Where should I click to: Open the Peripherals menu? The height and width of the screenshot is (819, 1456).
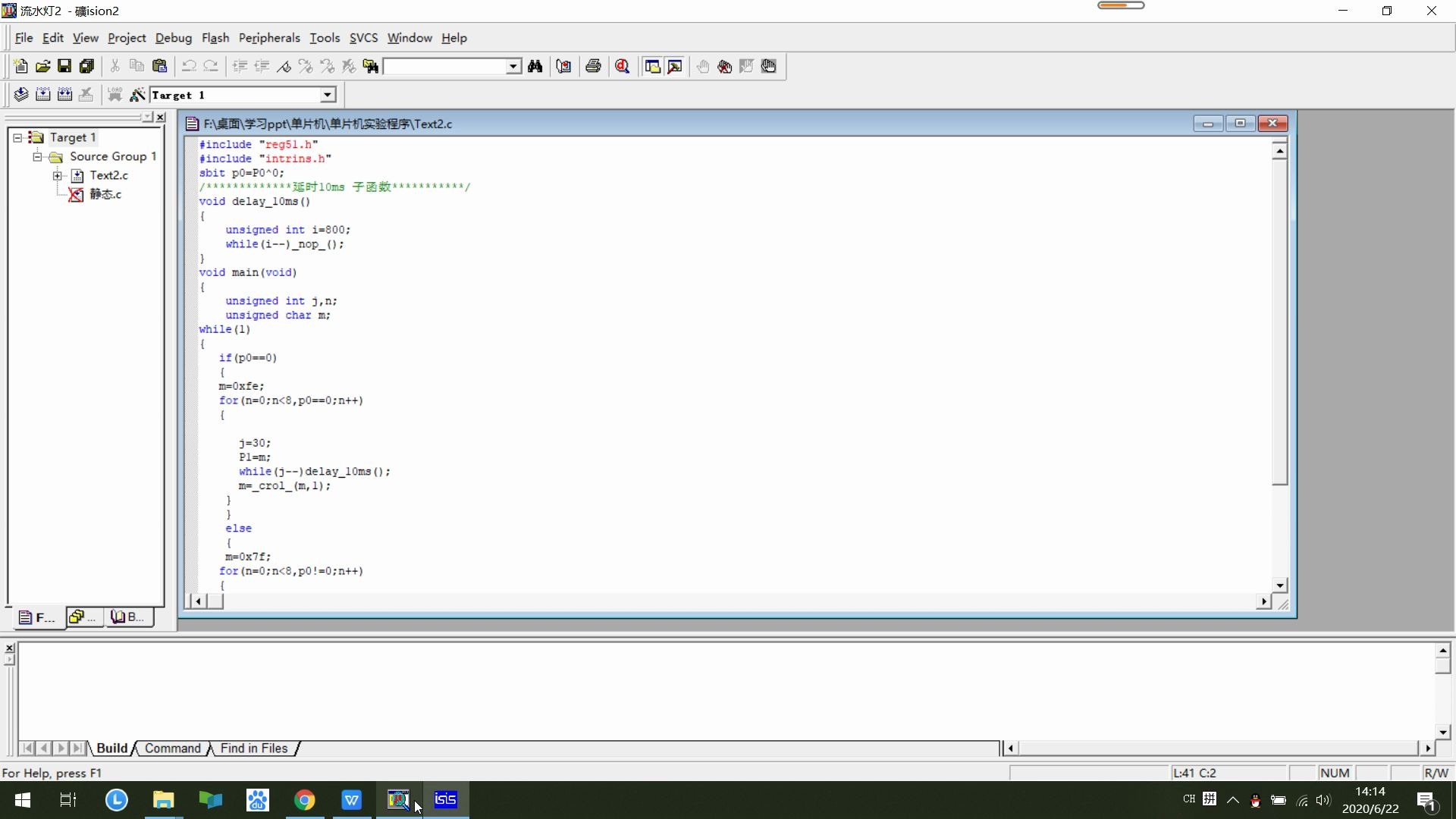tap(269, 38)
